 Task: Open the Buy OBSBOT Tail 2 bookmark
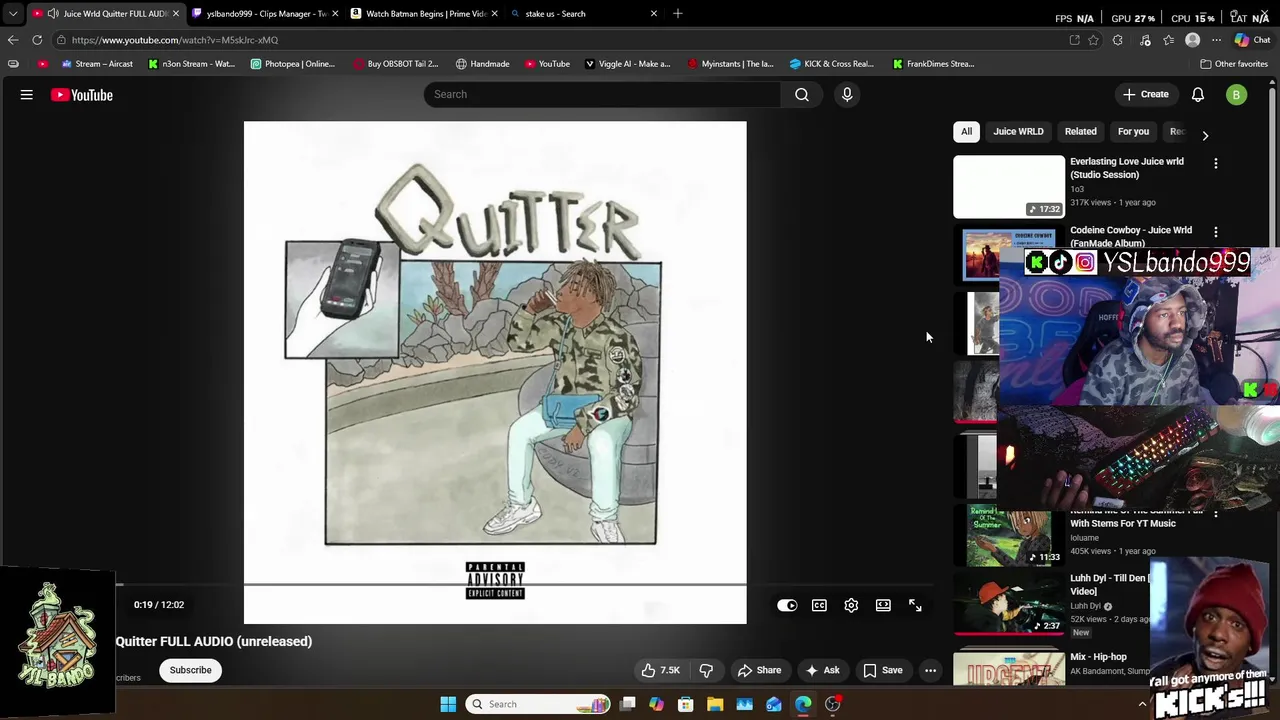point(396,64)
